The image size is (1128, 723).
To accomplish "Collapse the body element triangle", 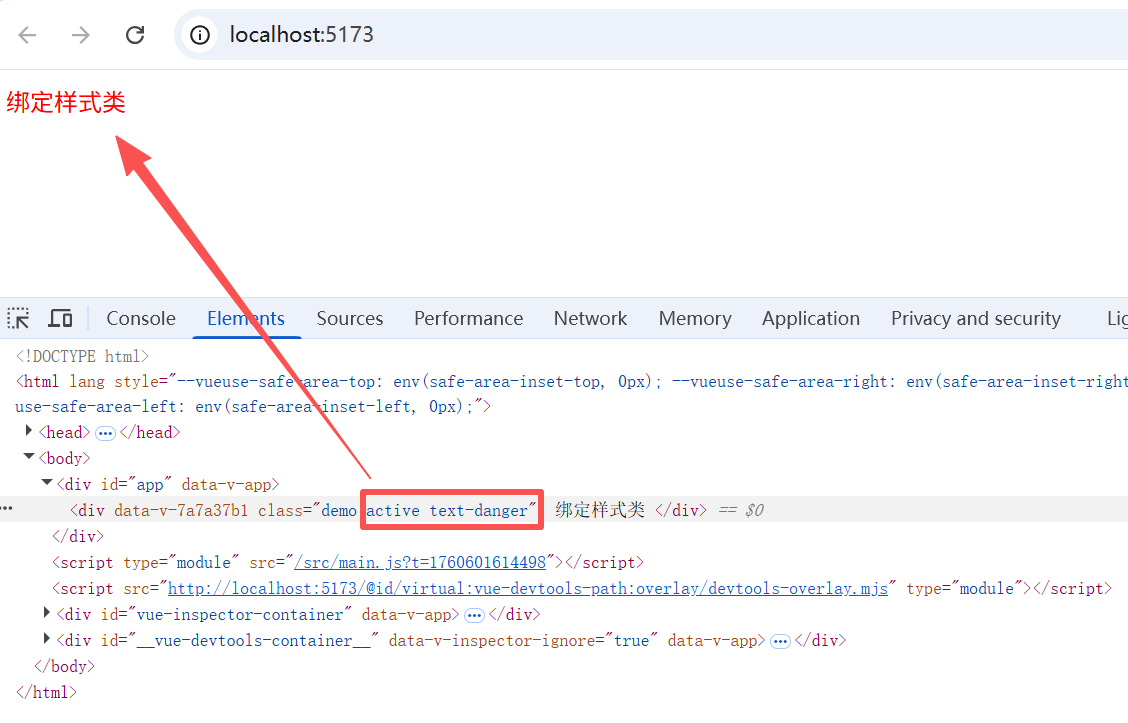I will click(x=29, y=456).
